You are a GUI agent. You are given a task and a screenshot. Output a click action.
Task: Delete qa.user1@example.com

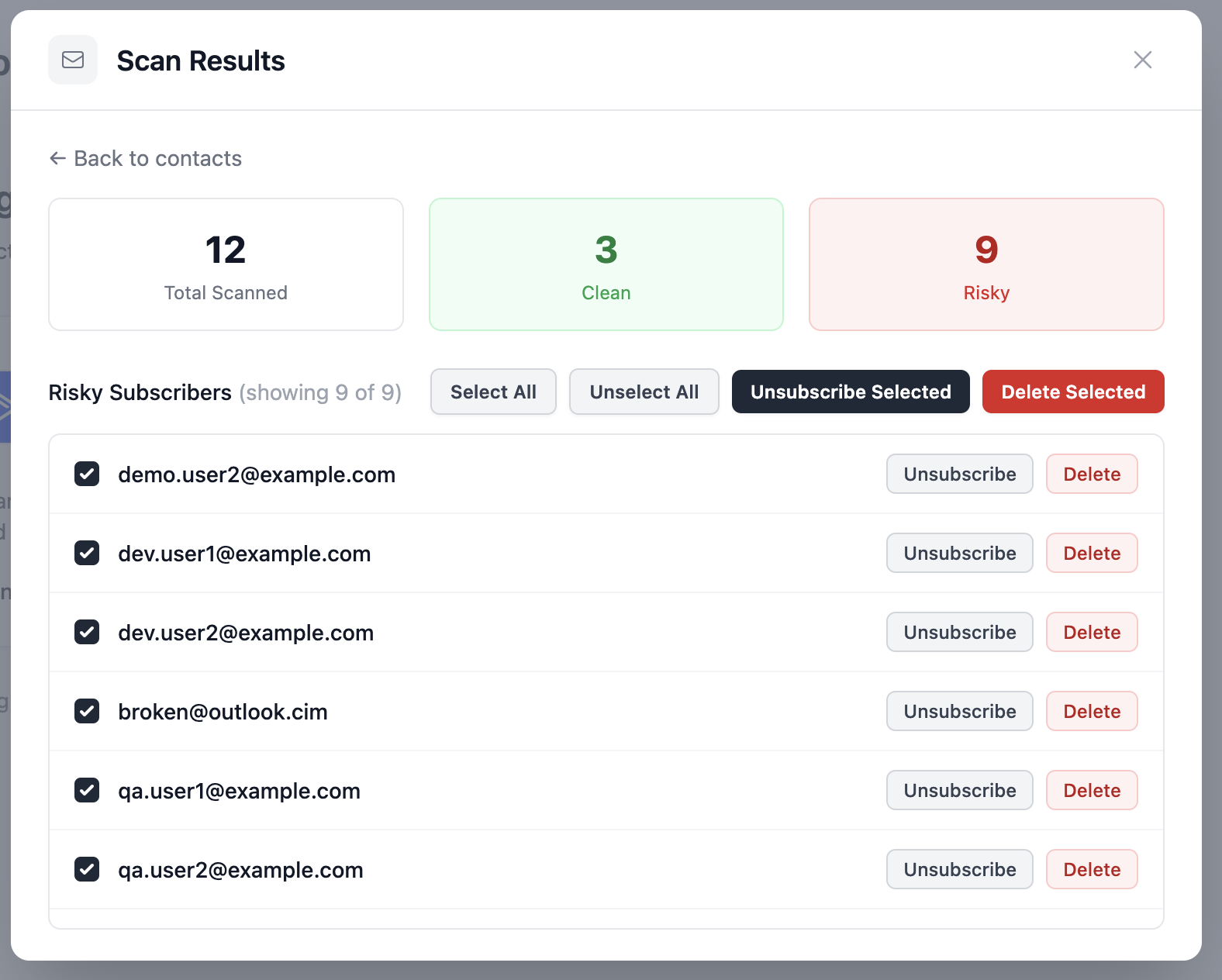[1092, 790]
